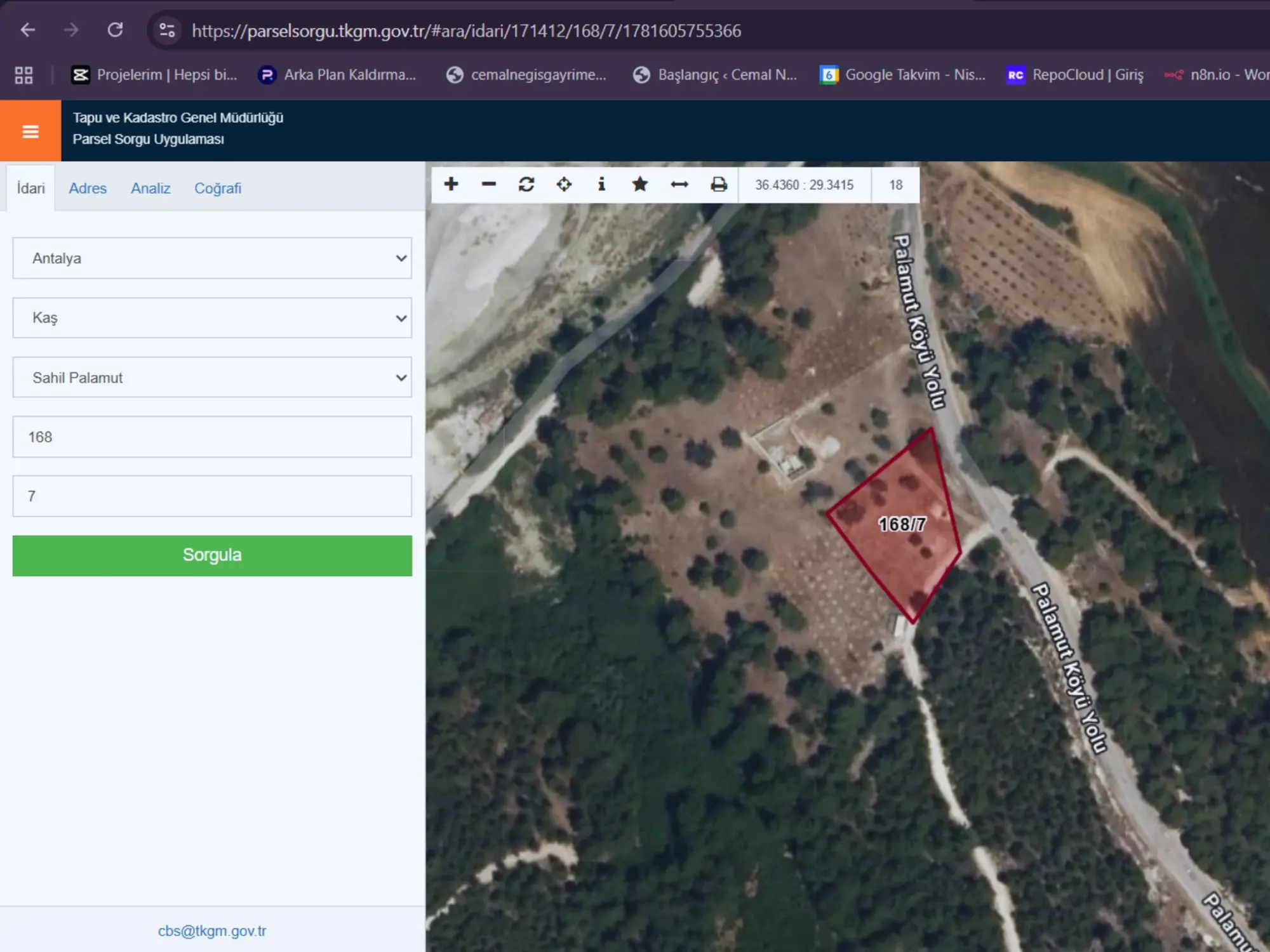The width and height of the screenshot is (1270, 952).
Task: Go back in the browser
Action: 28,30
